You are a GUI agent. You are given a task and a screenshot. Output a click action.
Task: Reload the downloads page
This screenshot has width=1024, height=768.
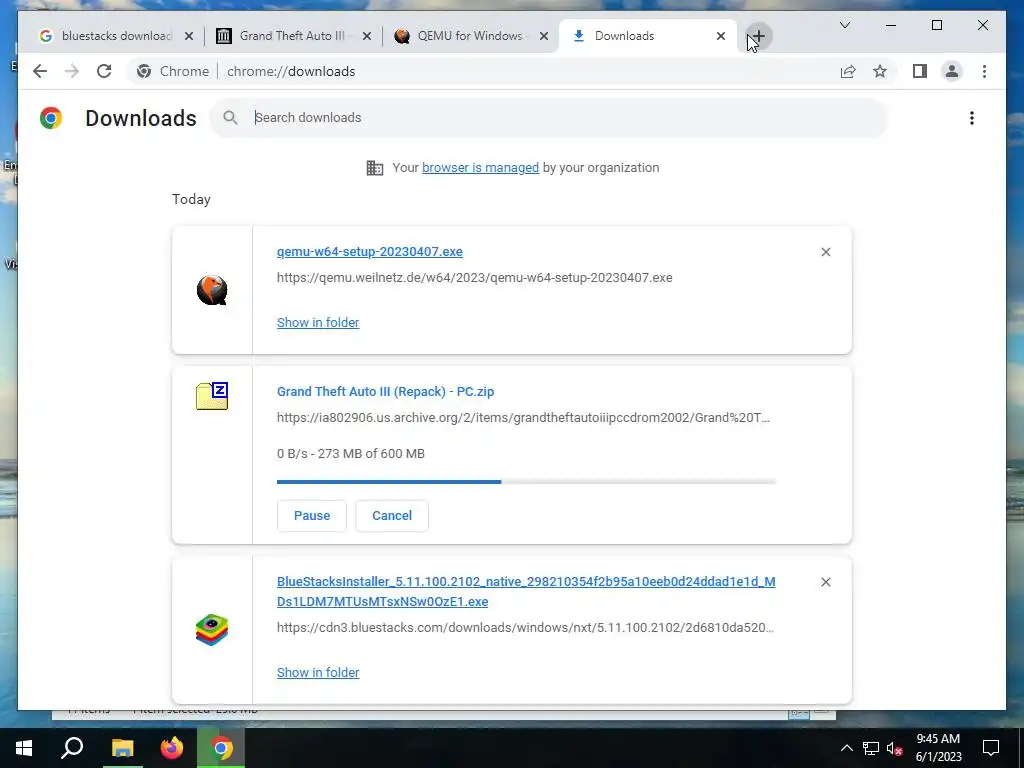[104, 71]
